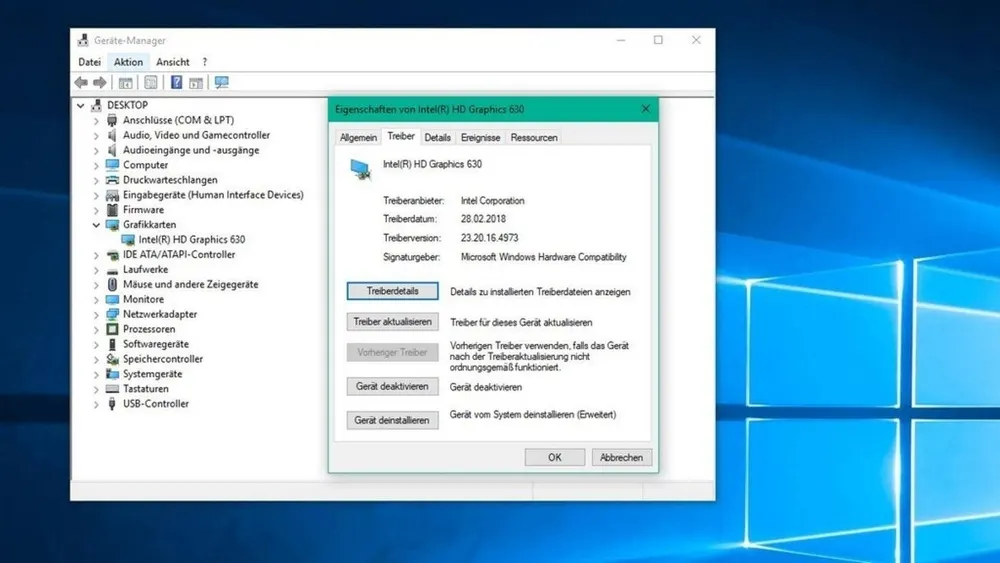This screenshot has height=563, width=1000.
Task: Select Intel(R) HD Graphics 630 in tree
Action: [x=191, y=240]
